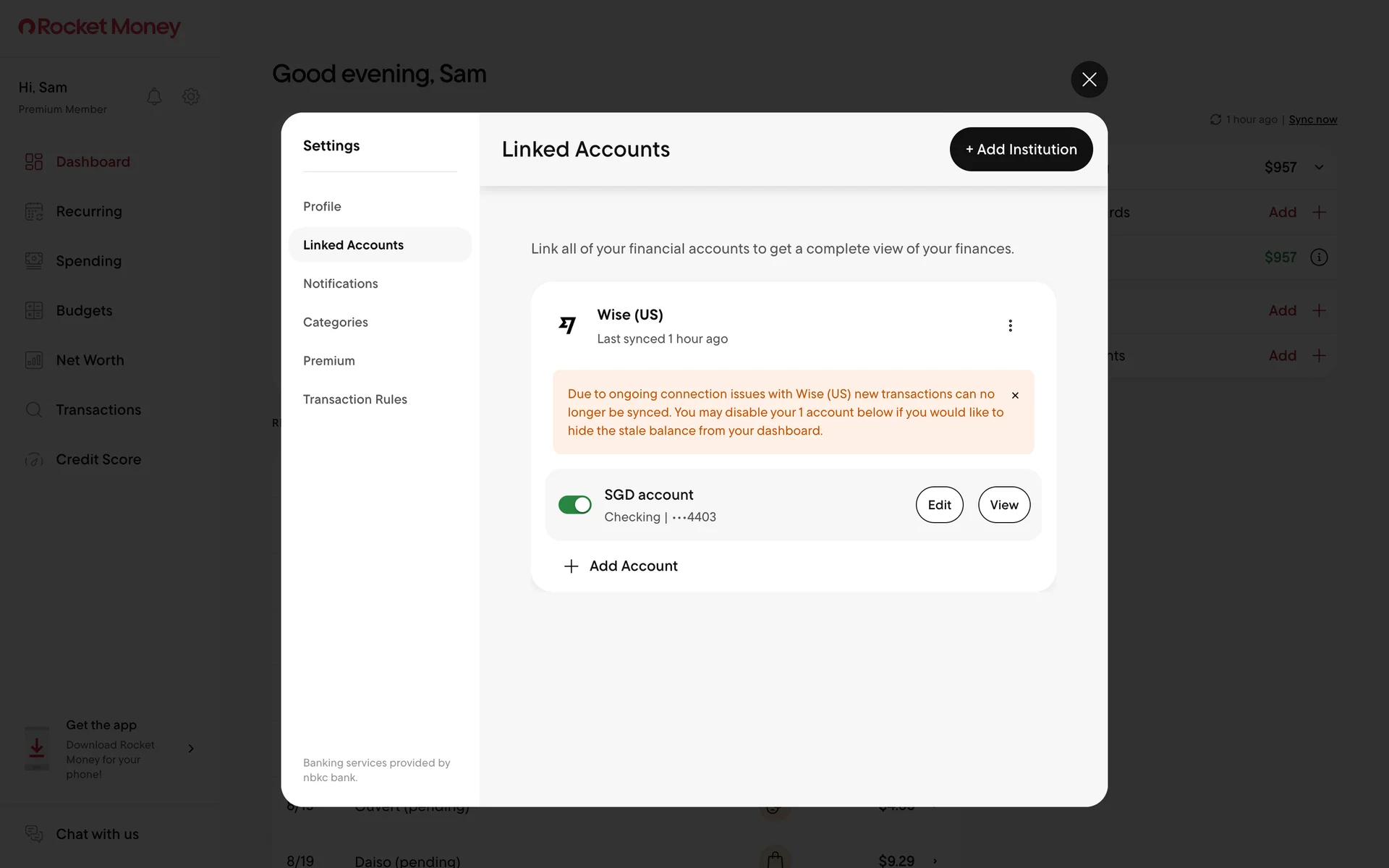View the SGD account details
Image resolution: width=1389 pixels, height=868 pixels.
(1003, 505)
